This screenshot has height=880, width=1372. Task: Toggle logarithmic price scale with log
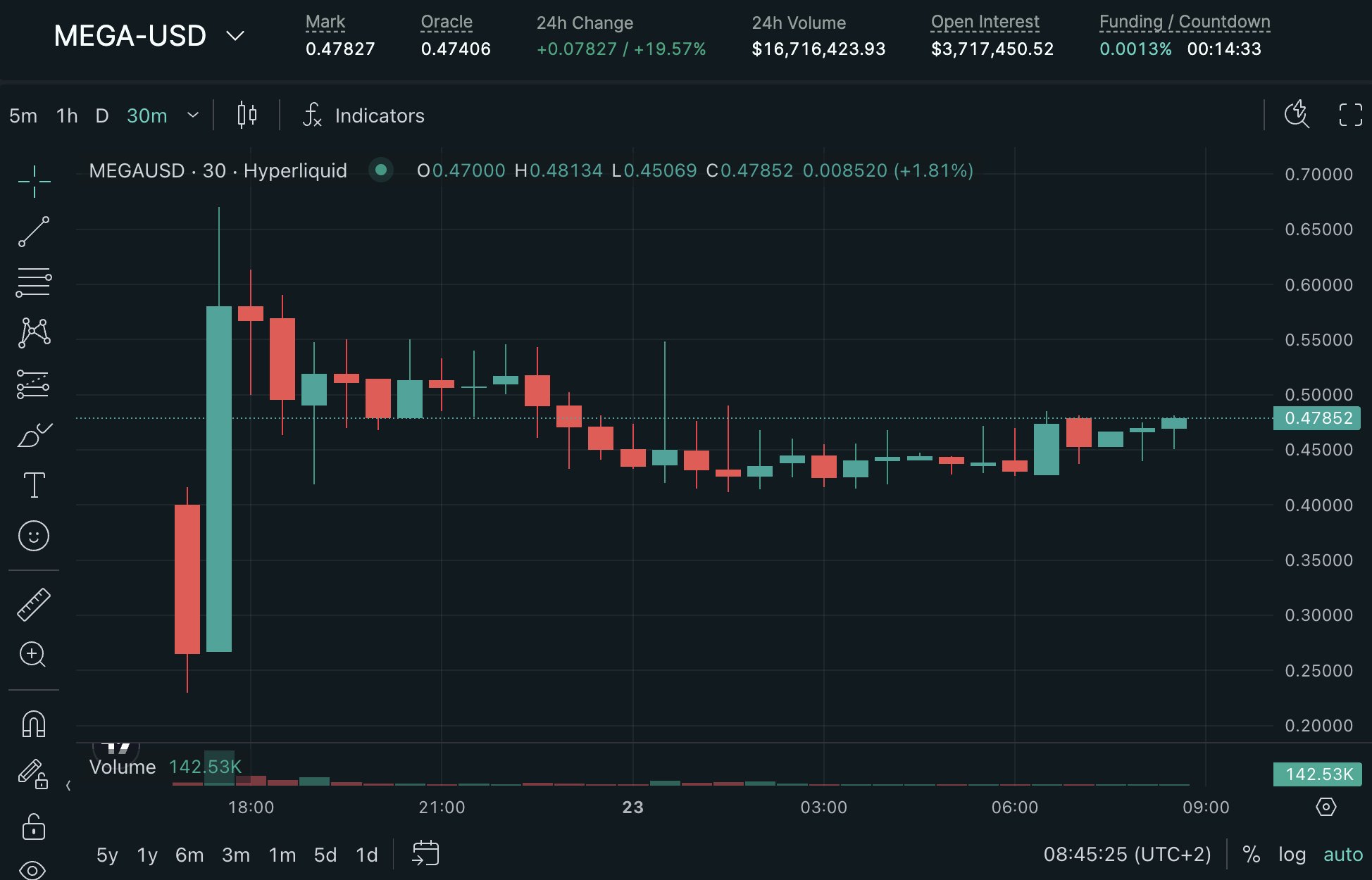1292,854
